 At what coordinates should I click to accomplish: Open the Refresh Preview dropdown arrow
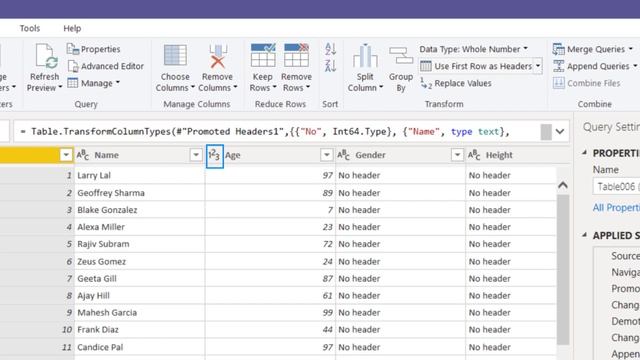[x=60, y=87]
